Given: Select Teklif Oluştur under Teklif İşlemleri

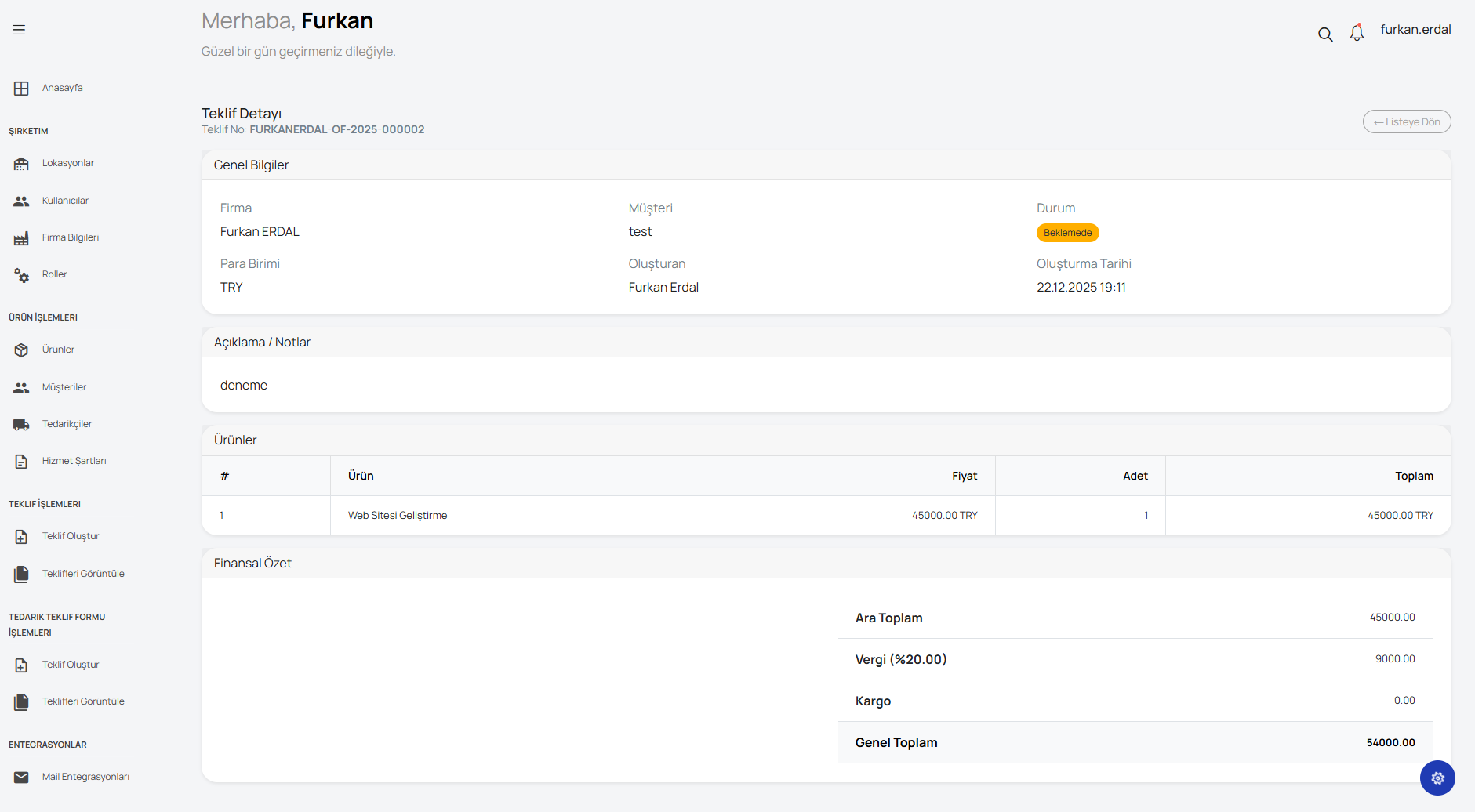Looking at the screenshot, I should click(x=71, y=536).
